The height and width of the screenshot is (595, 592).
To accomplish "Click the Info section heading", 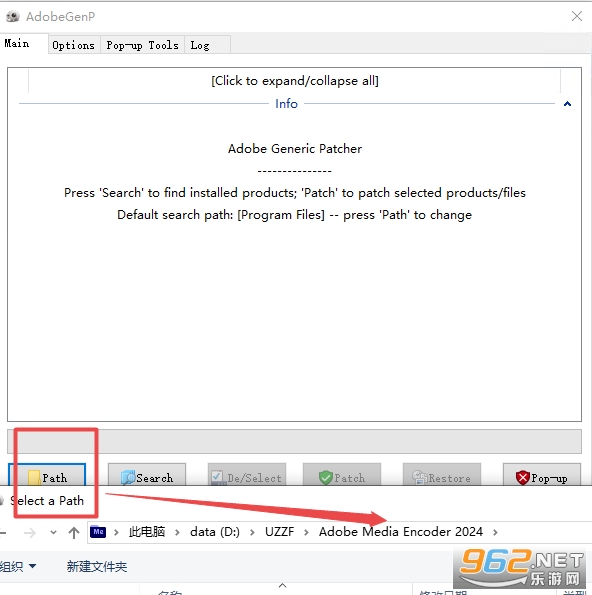I will 287,104.
